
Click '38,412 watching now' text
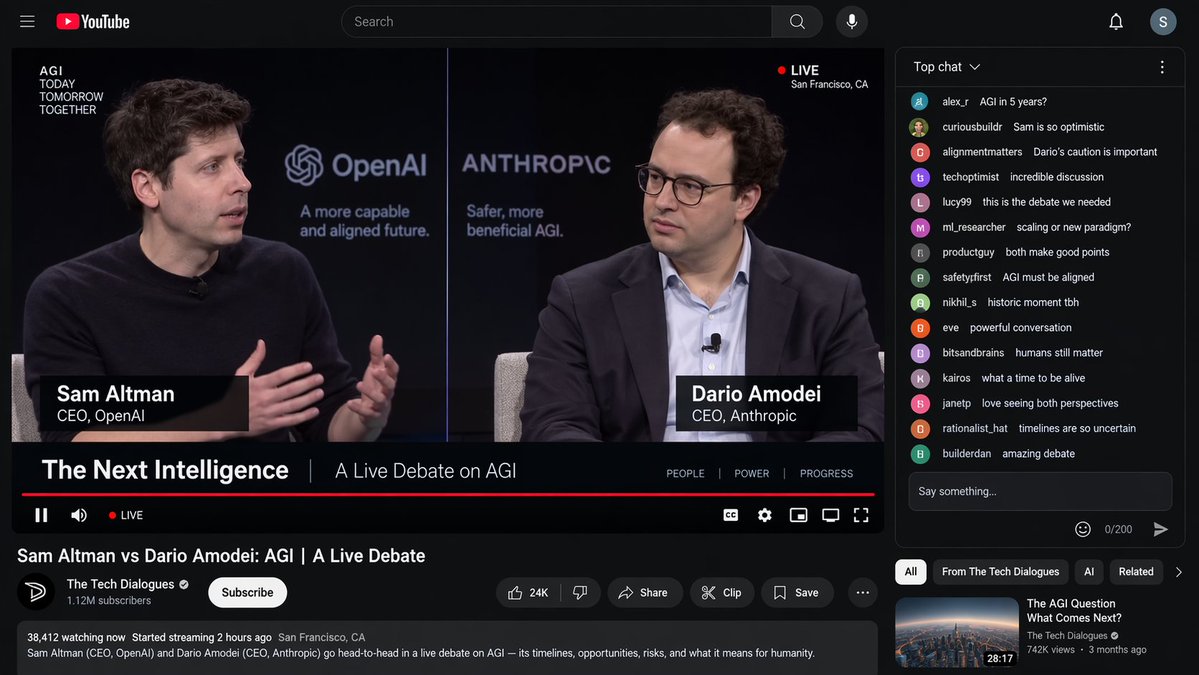point(76,638)
